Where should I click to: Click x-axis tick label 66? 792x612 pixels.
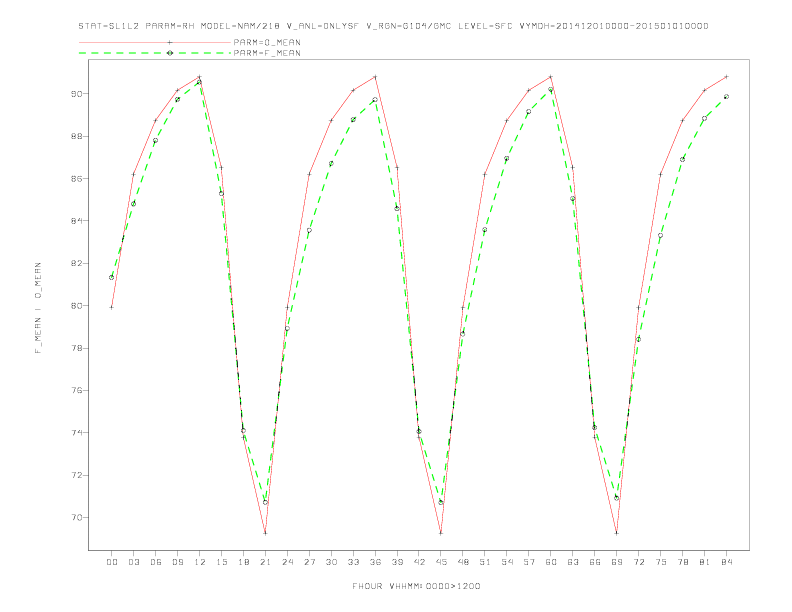[595, 562]
